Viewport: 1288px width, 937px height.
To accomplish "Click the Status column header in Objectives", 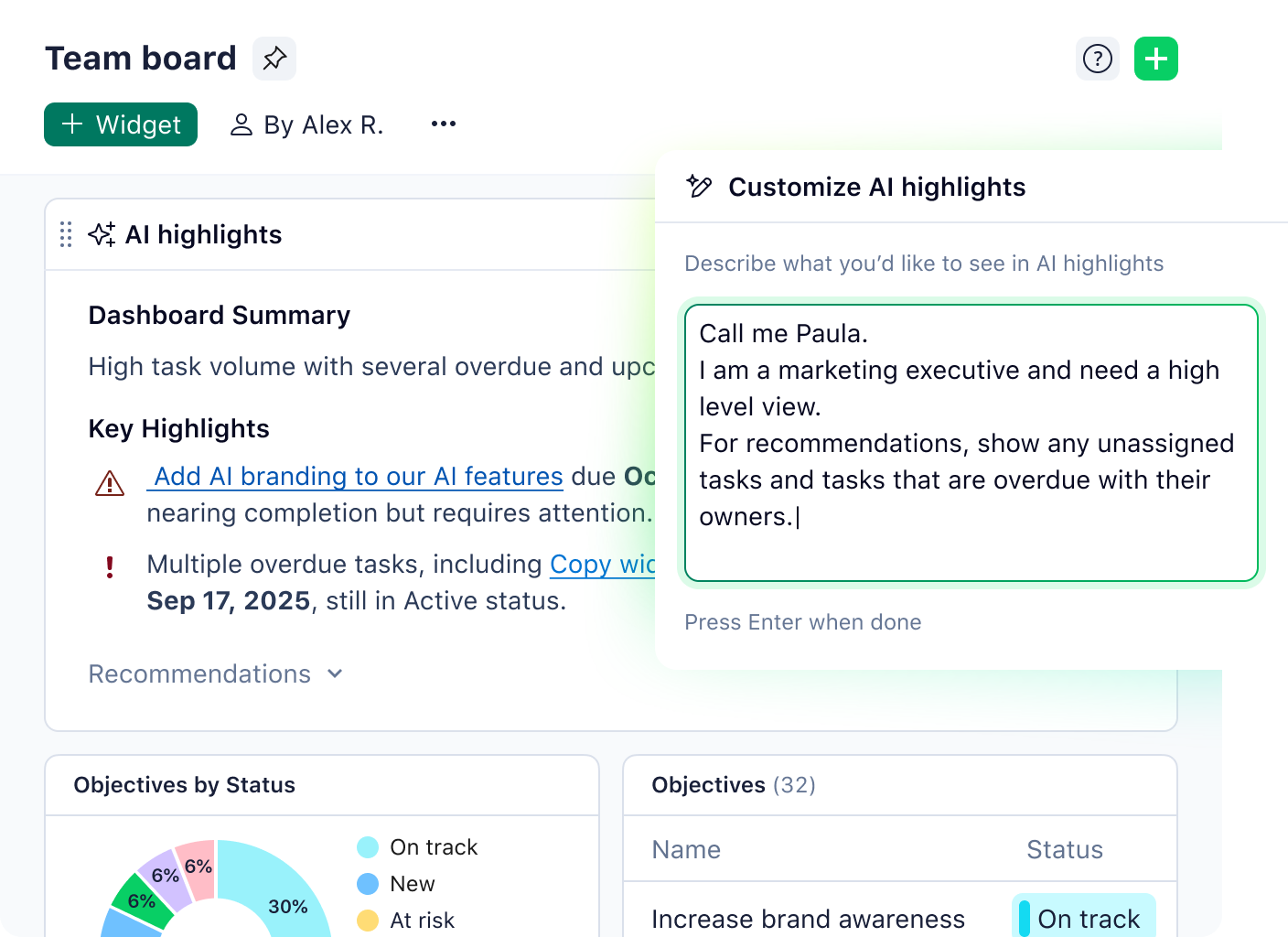I will coord(1065,850).
